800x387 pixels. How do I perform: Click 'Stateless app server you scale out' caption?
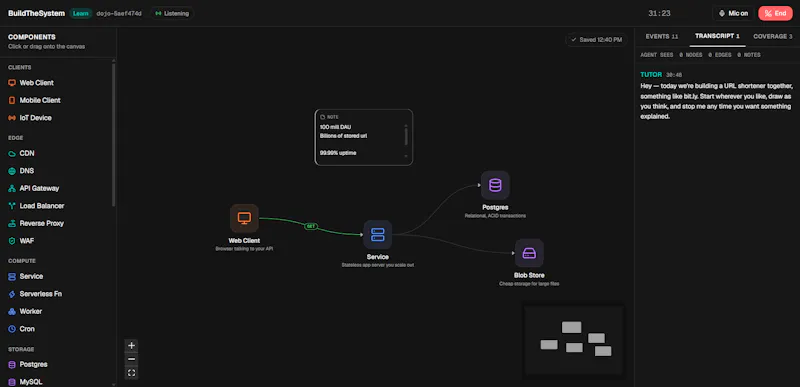tap(378, 265)
